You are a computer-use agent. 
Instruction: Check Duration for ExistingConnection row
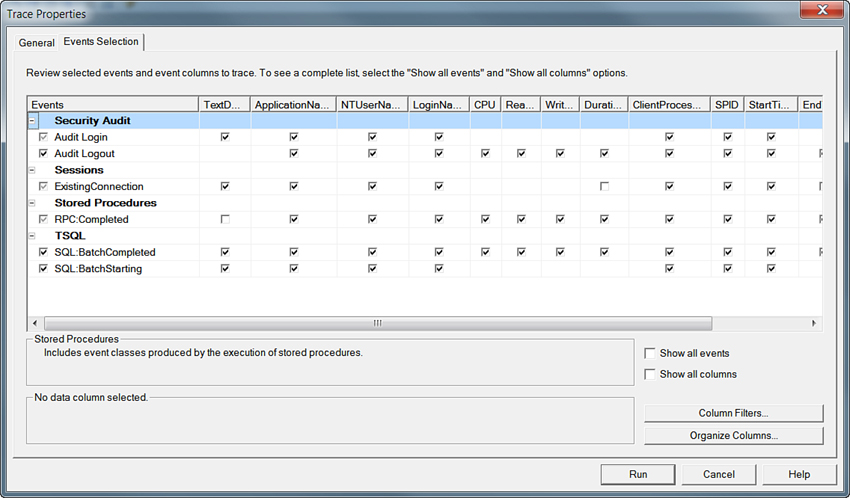tap(604, 187)
